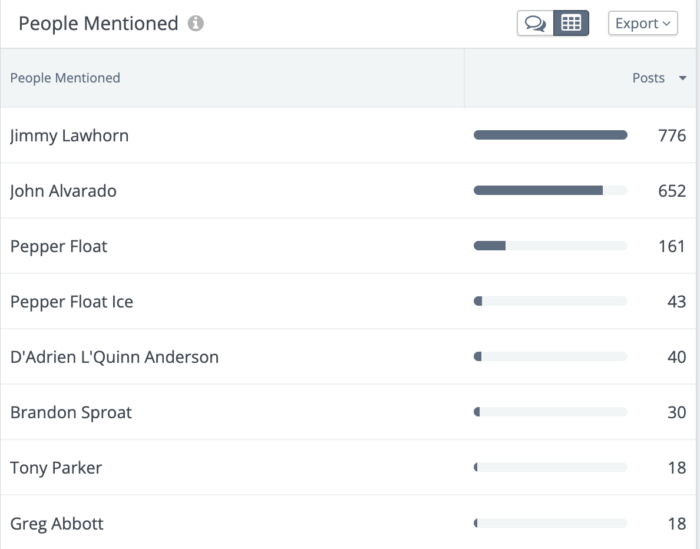Click the info icon beside People Mentioned
This screenshot has width=700, height=549.
click(x=196, y=23)
